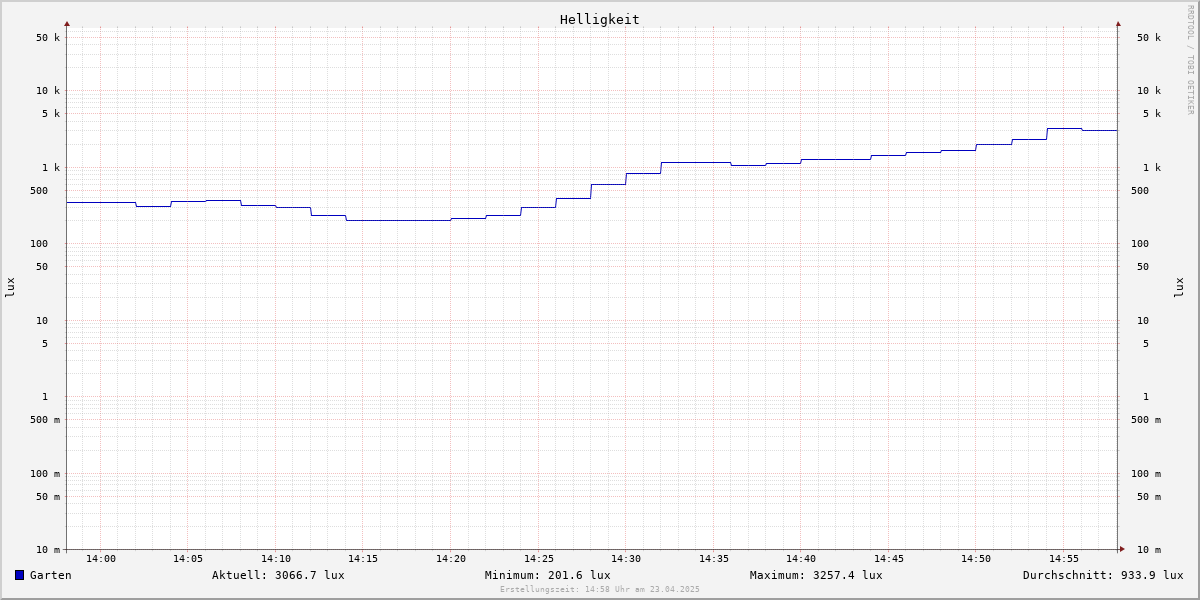Viewport: 1200px width, 600px height.
Task: Select the "5 k" label on right axis
Action: click(x=1152, y=114)
